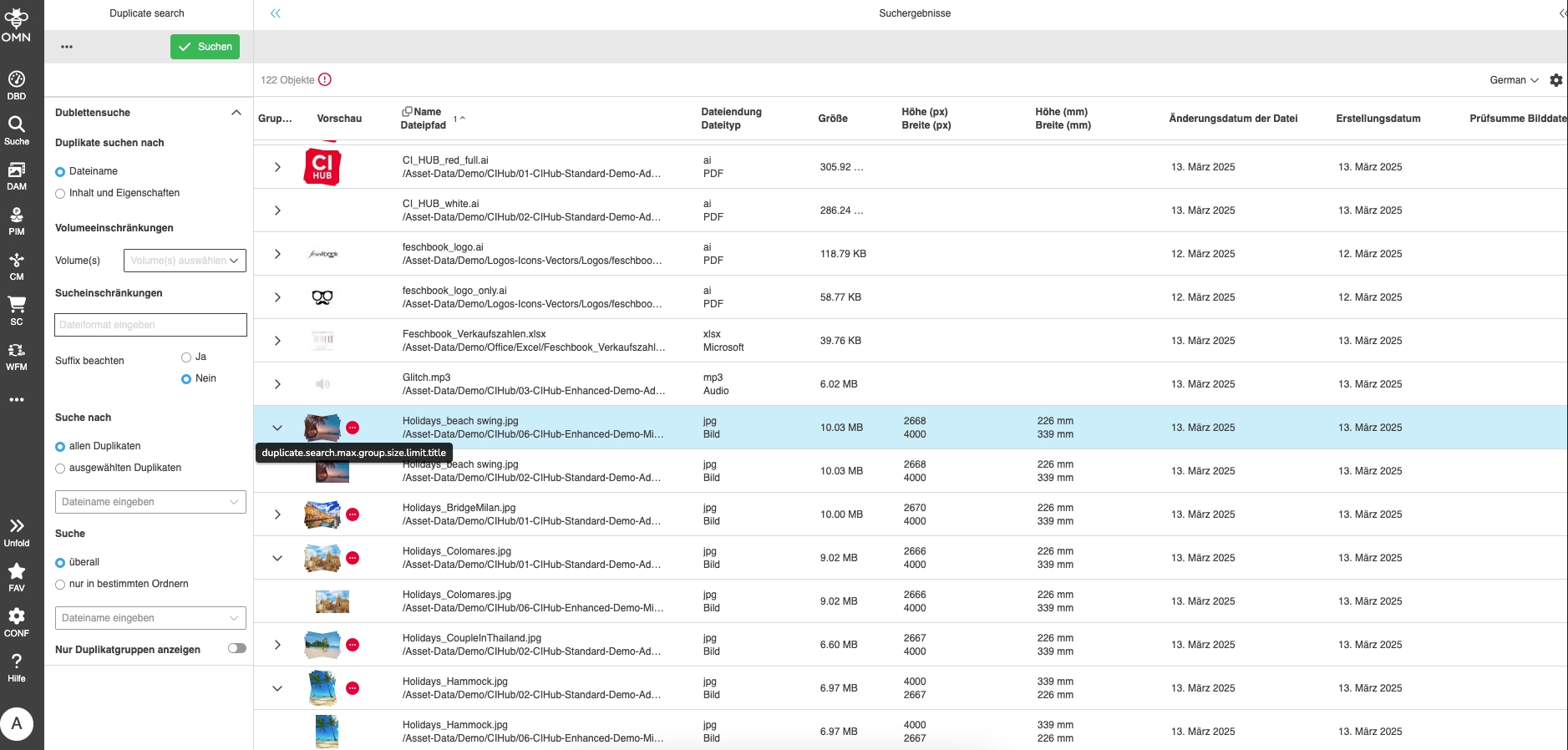Click red warning icon beside 122 Objekte
The image size is (1568, 750).
pyautogui.click(x=325, y=80)
